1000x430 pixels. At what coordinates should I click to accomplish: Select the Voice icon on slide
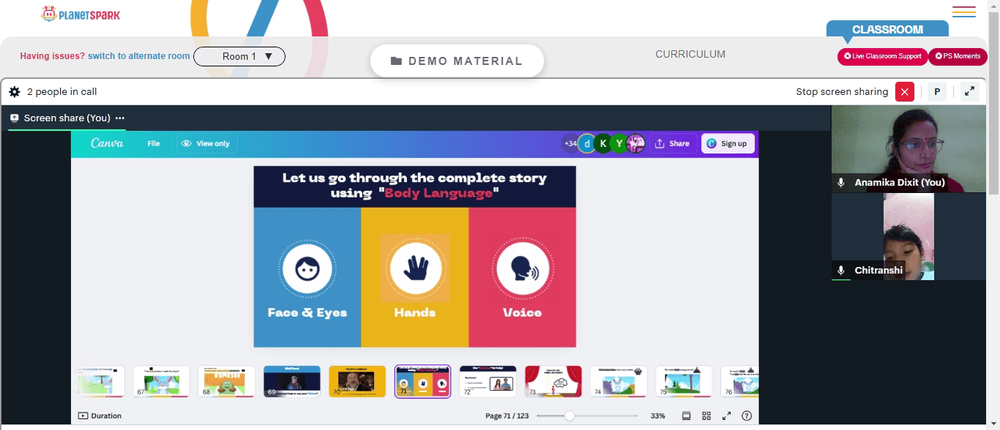[522, 269]
